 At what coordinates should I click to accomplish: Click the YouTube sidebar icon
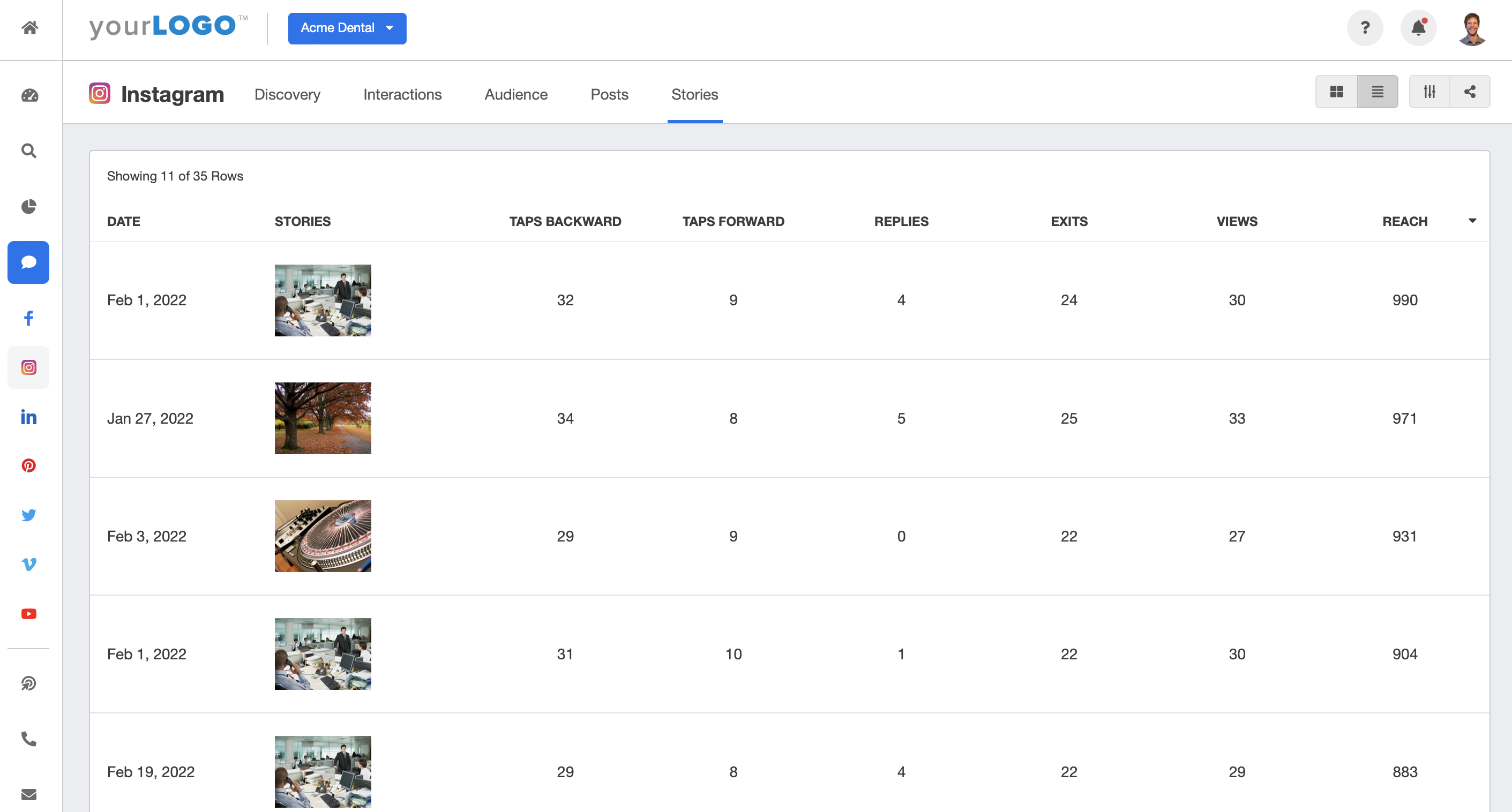tap(28, 614)
